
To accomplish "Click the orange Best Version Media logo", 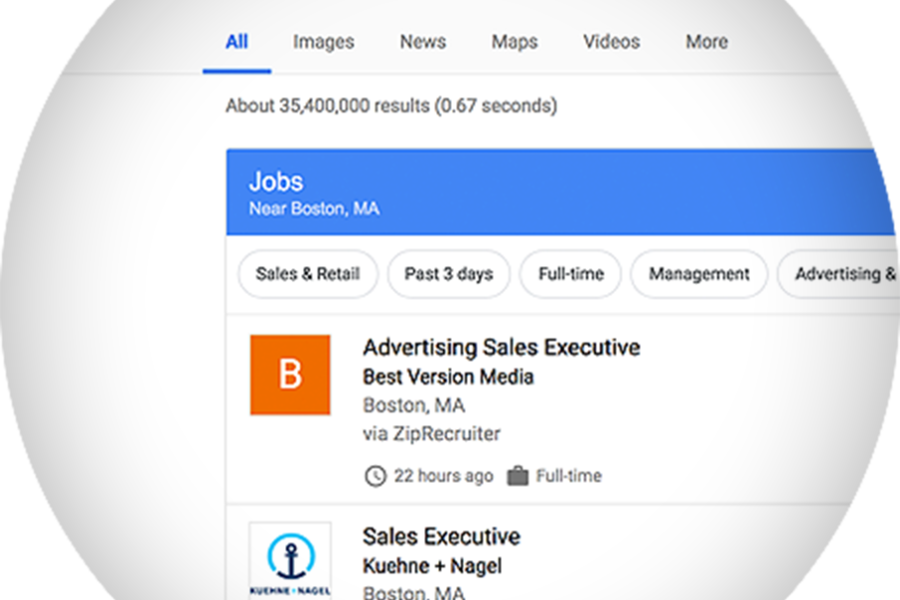I will [290, 375].
